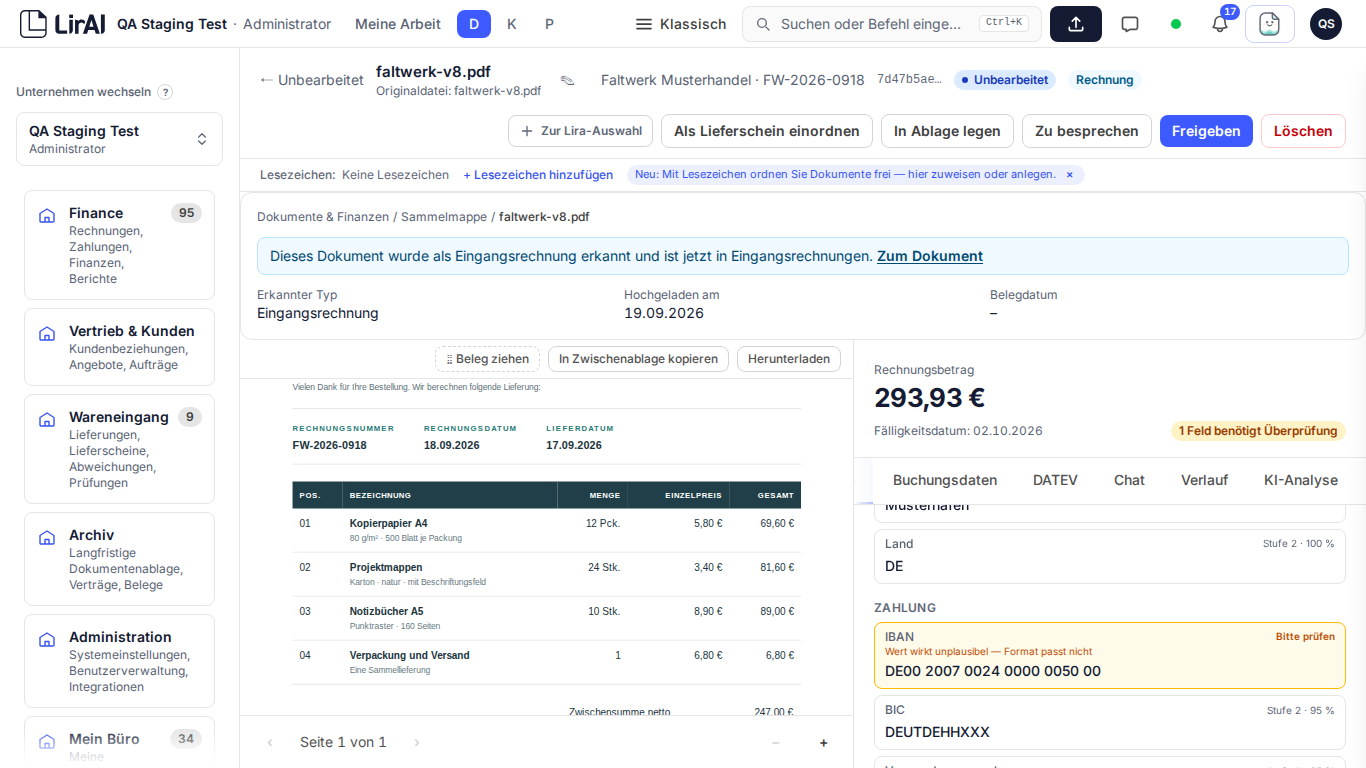Click Zu besprechen button
Viewport: 1366px width, 768px height.
tap(1087, 131)
